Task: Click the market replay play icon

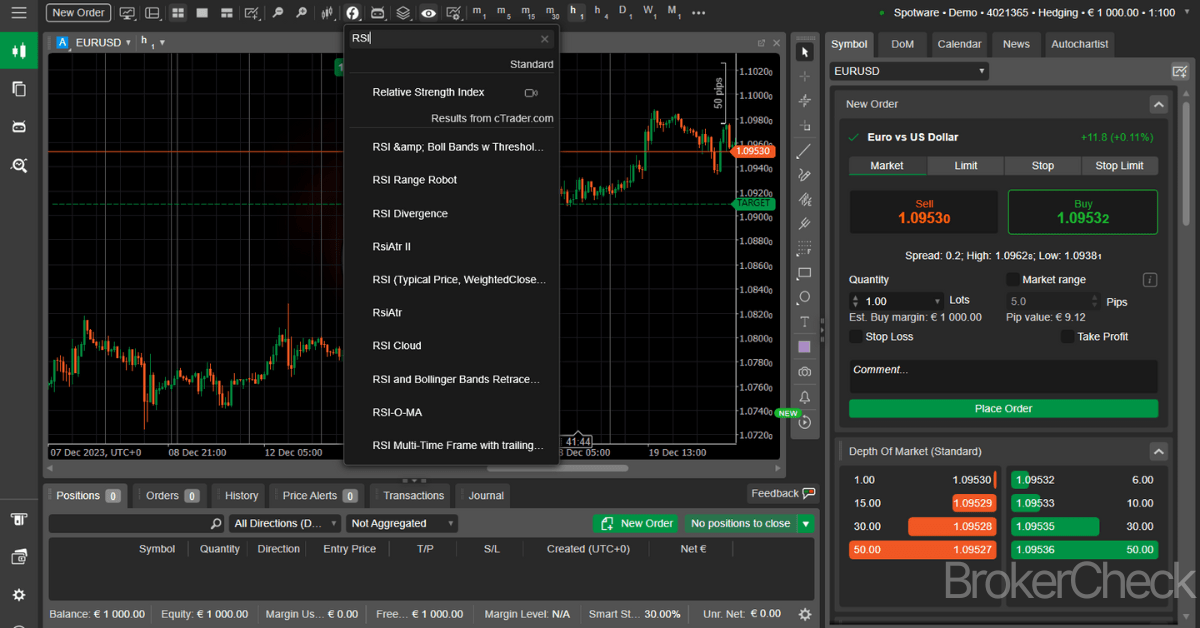Action: pyautogui.click(x=805, y=422)
